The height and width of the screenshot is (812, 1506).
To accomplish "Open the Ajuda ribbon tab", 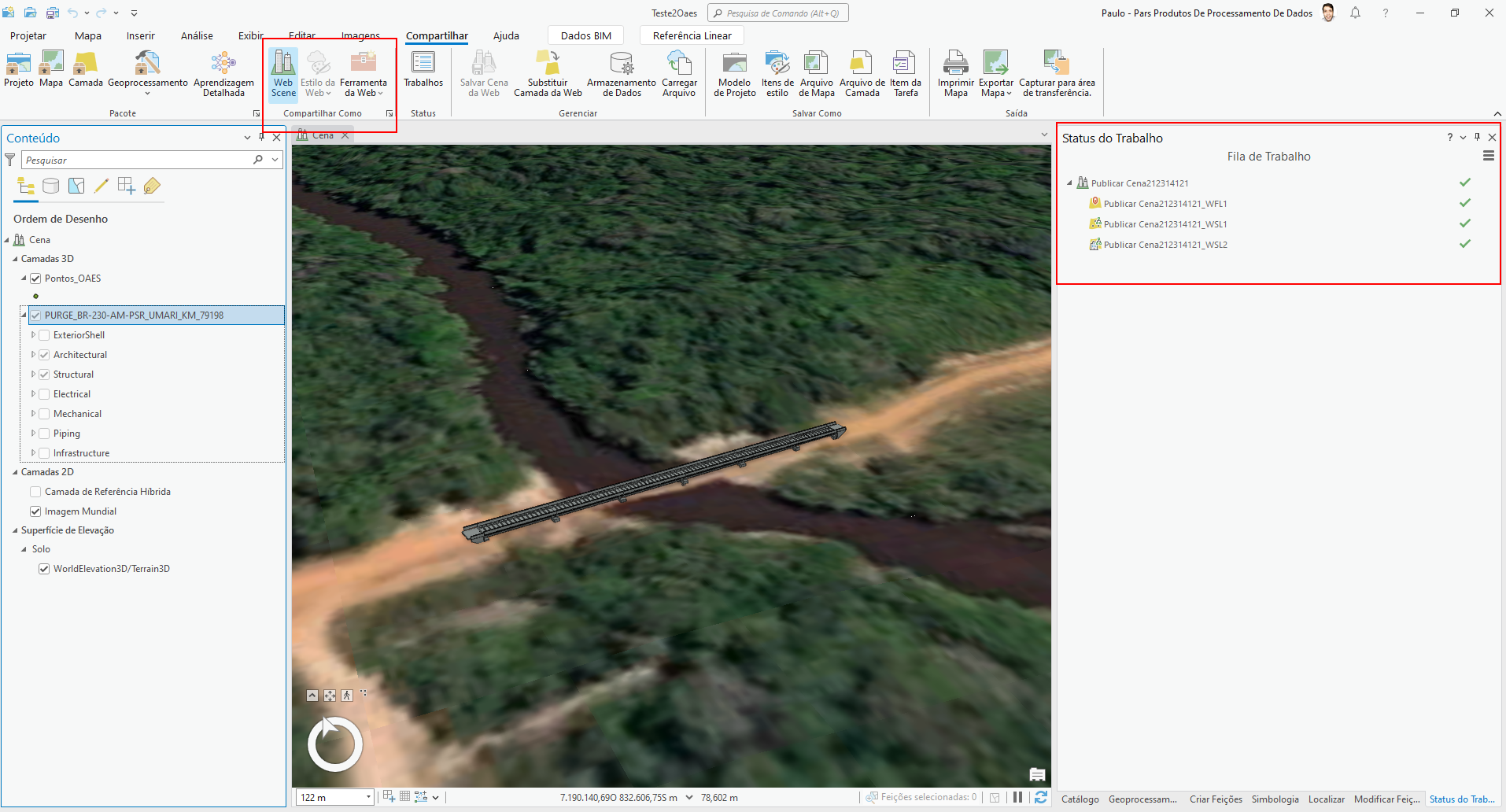I will pos(506,35).
